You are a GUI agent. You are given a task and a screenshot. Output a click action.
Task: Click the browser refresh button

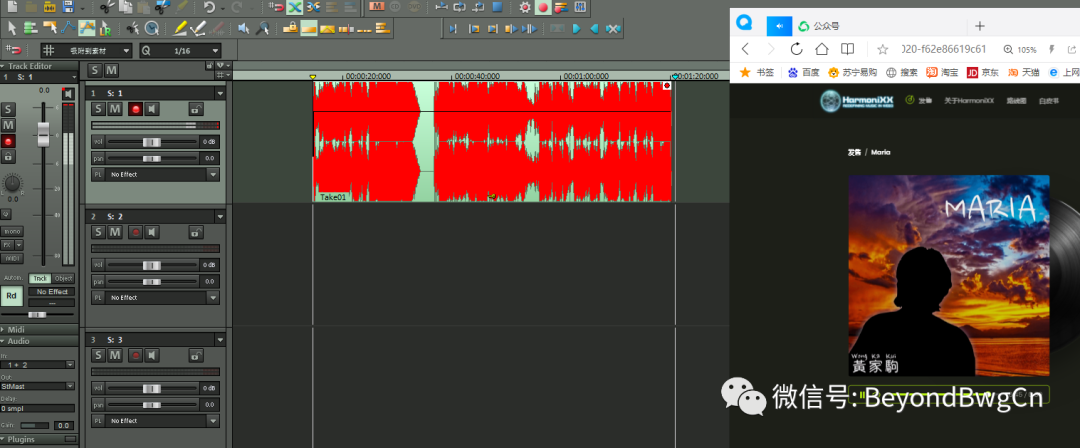coord(796,49)
